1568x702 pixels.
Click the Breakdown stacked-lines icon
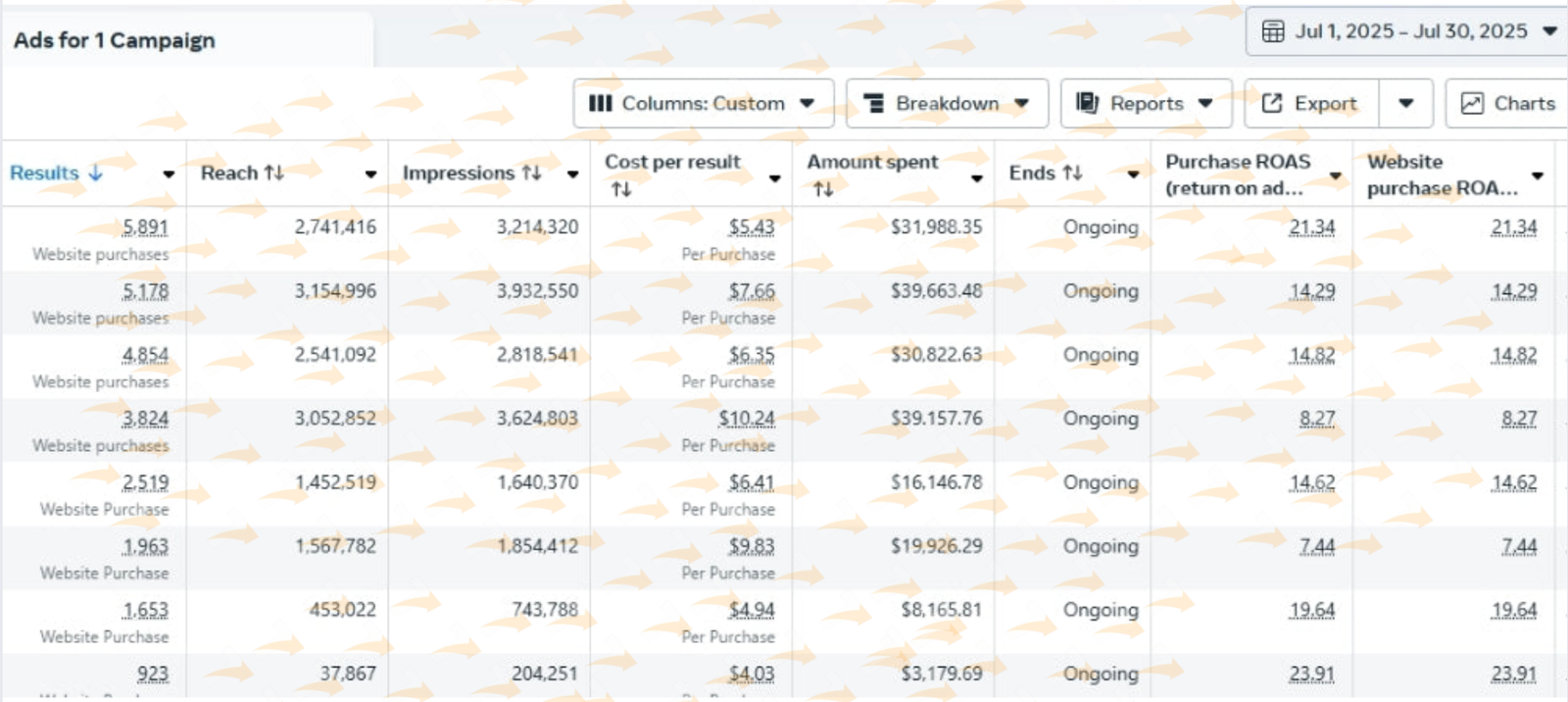[873, 103]
